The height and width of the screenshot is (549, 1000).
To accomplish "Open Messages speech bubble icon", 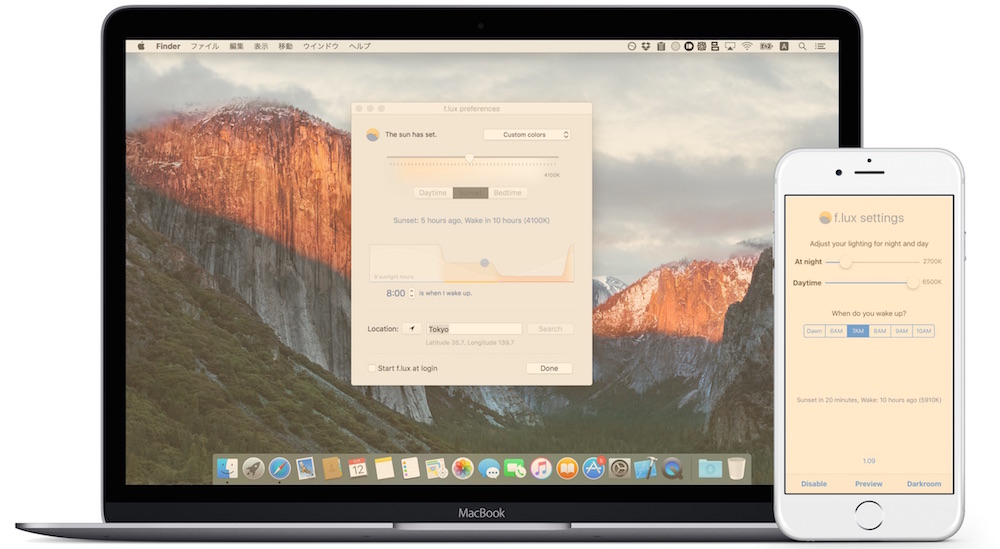I will pyautogui.click(x=489, y=469).
